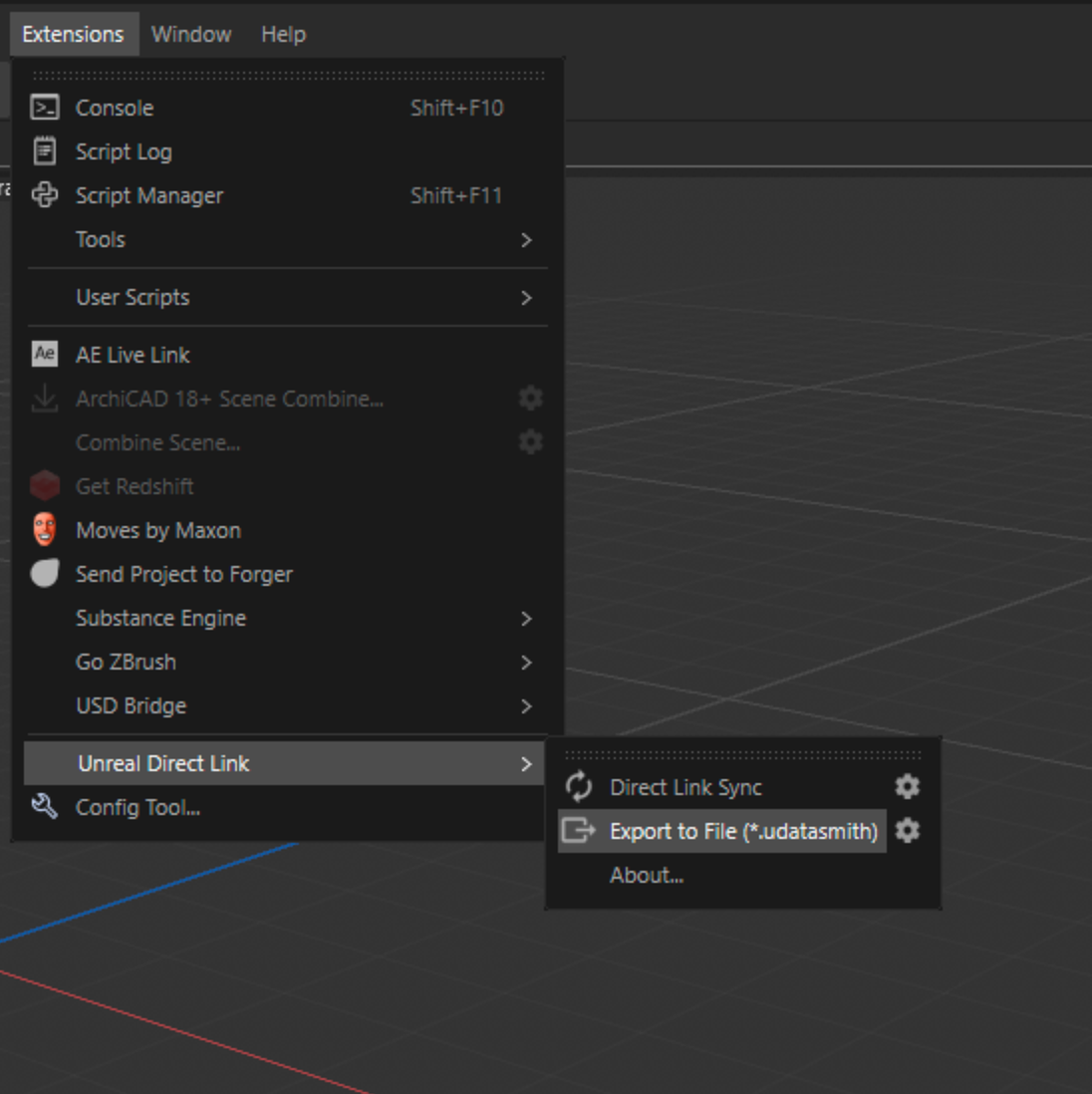The width and height of the screenshot is (1092, 1094).
Task: Click the Config Tool wrench icon
Action: tap(45, 806)
